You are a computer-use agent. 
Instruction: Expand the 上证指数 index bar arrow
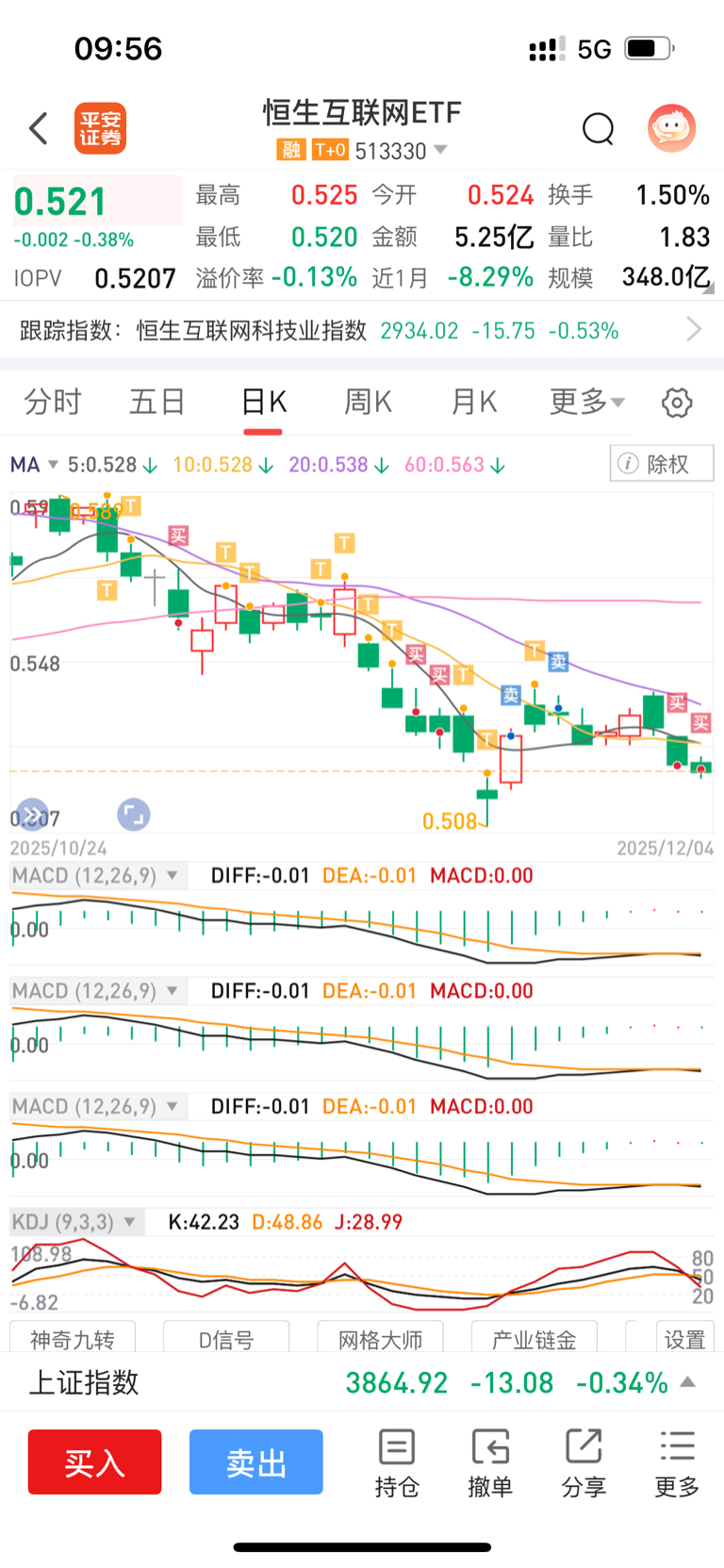pos(688,1382)
